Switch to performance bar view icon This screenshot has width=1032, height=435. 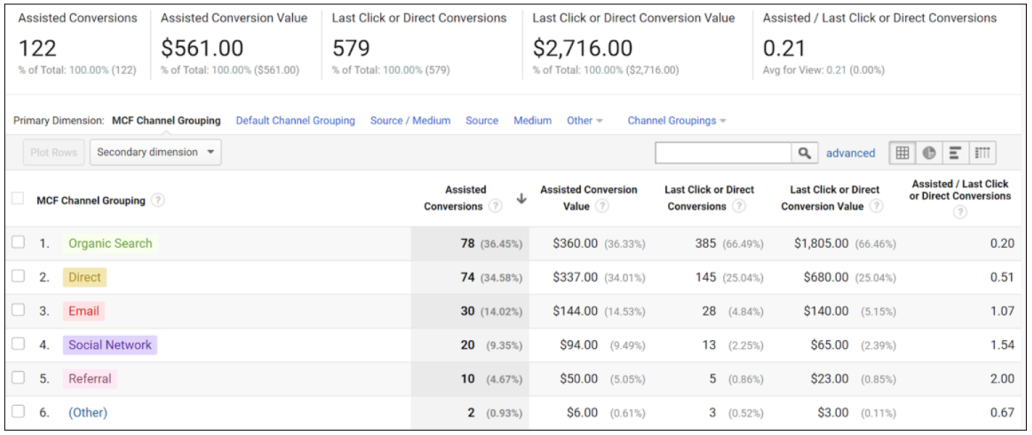point(955,153)
